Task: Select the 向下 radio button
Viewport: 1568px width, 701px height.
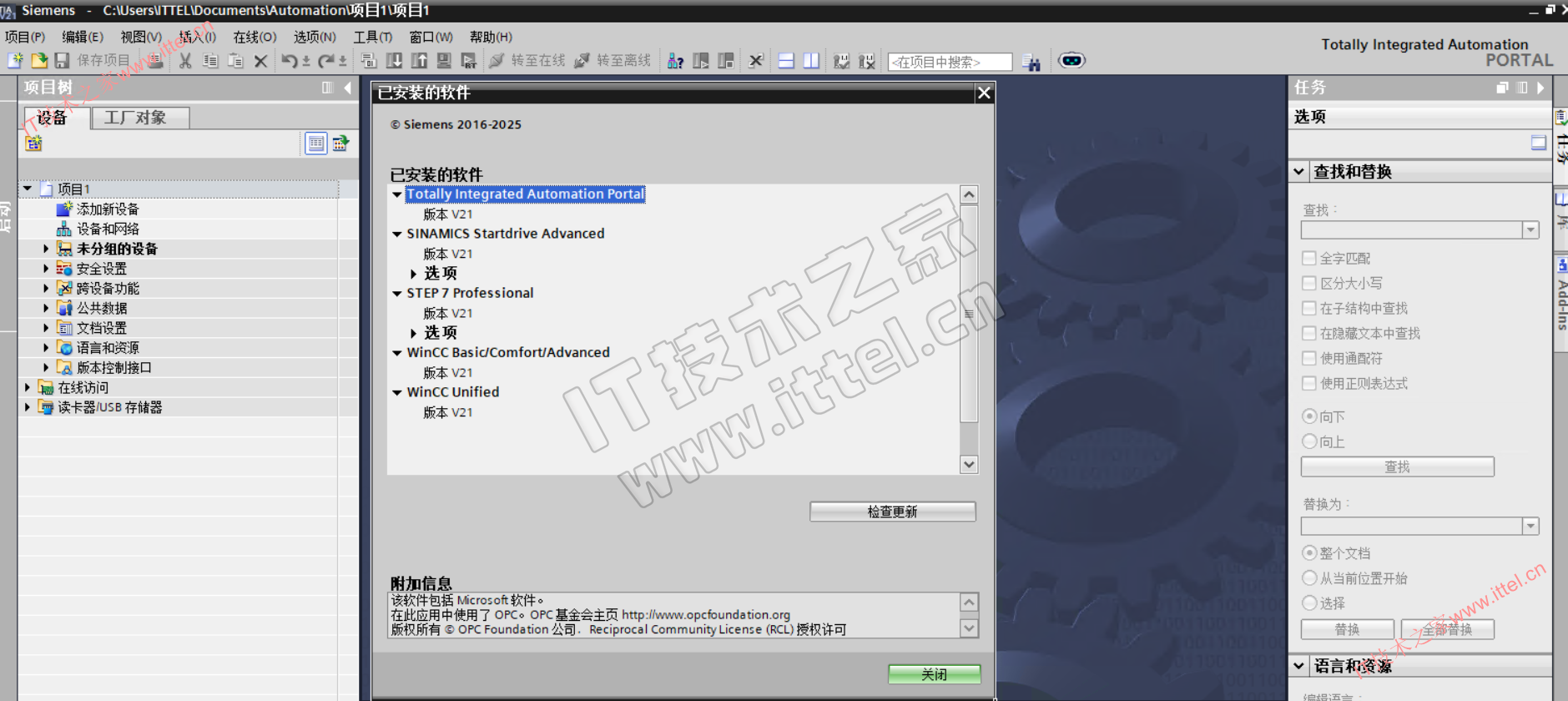Action: 1310,416
